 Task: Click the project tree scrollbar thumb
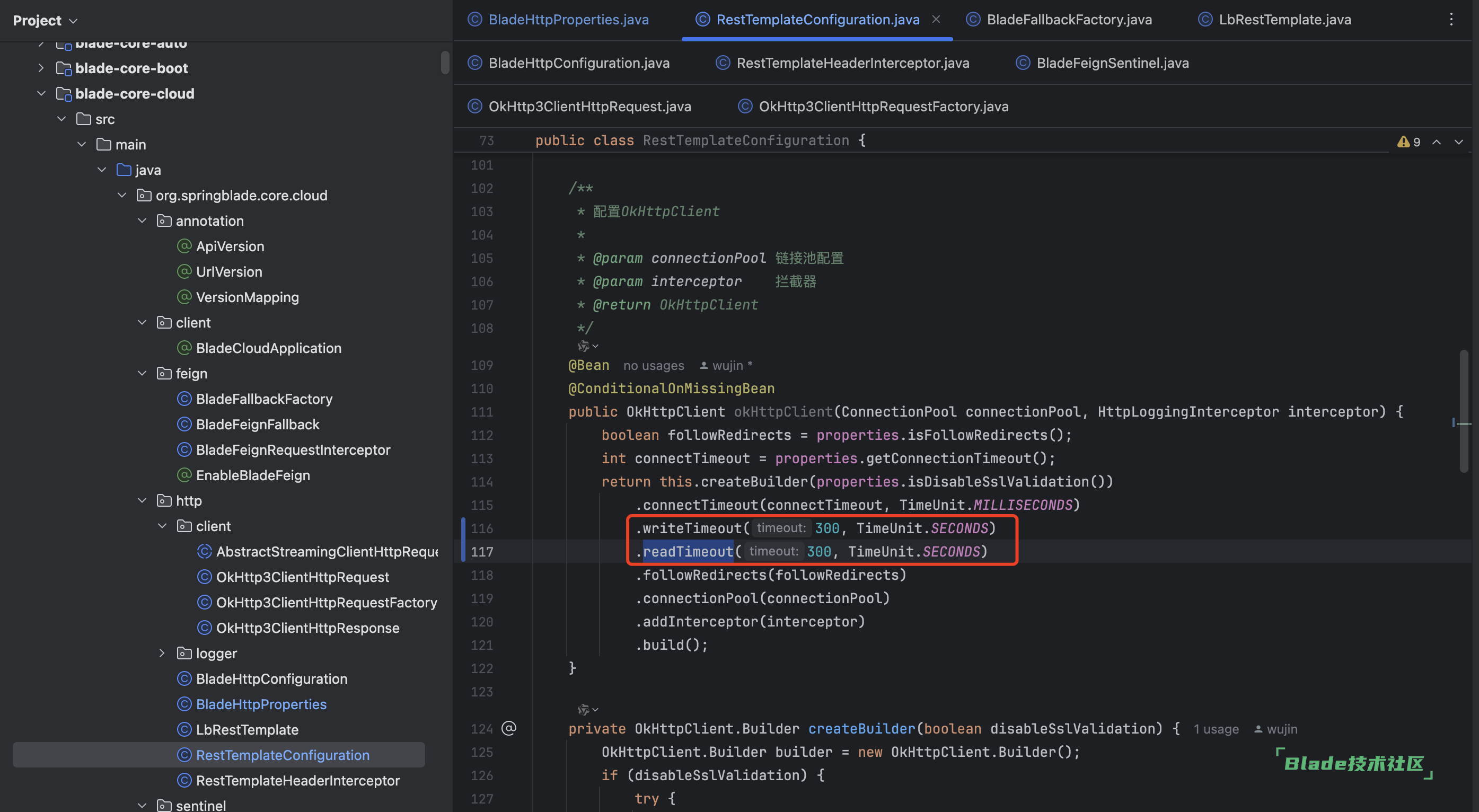[445, 63]
